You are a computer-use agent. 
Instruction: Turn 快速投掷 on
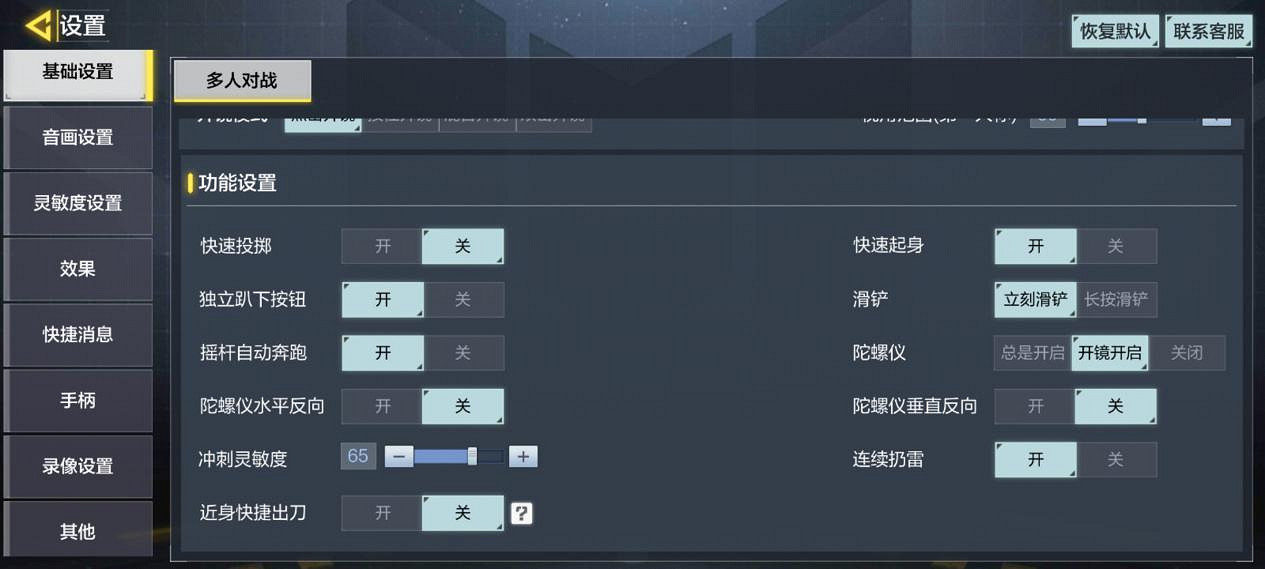382,246
